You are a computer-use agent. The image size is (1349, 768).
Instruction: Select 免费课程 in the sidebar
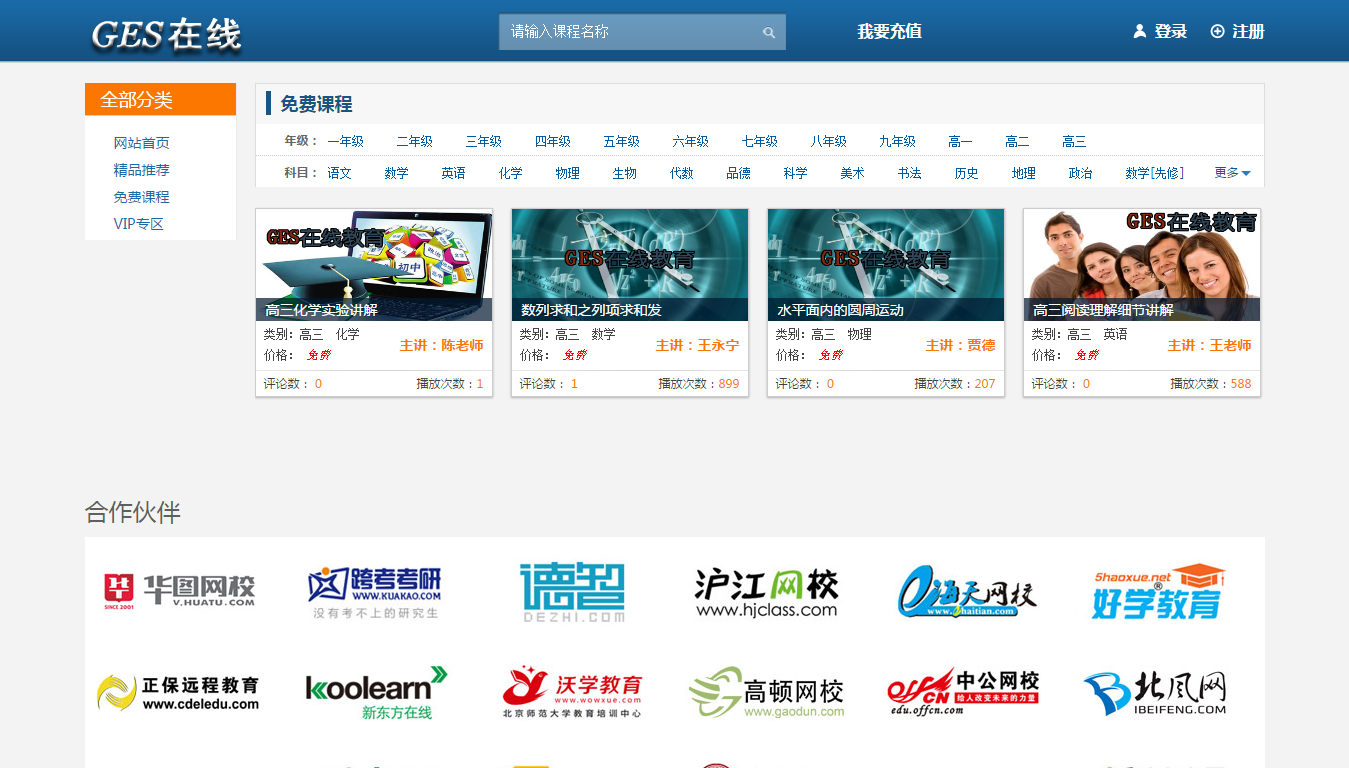coord(141,197)
